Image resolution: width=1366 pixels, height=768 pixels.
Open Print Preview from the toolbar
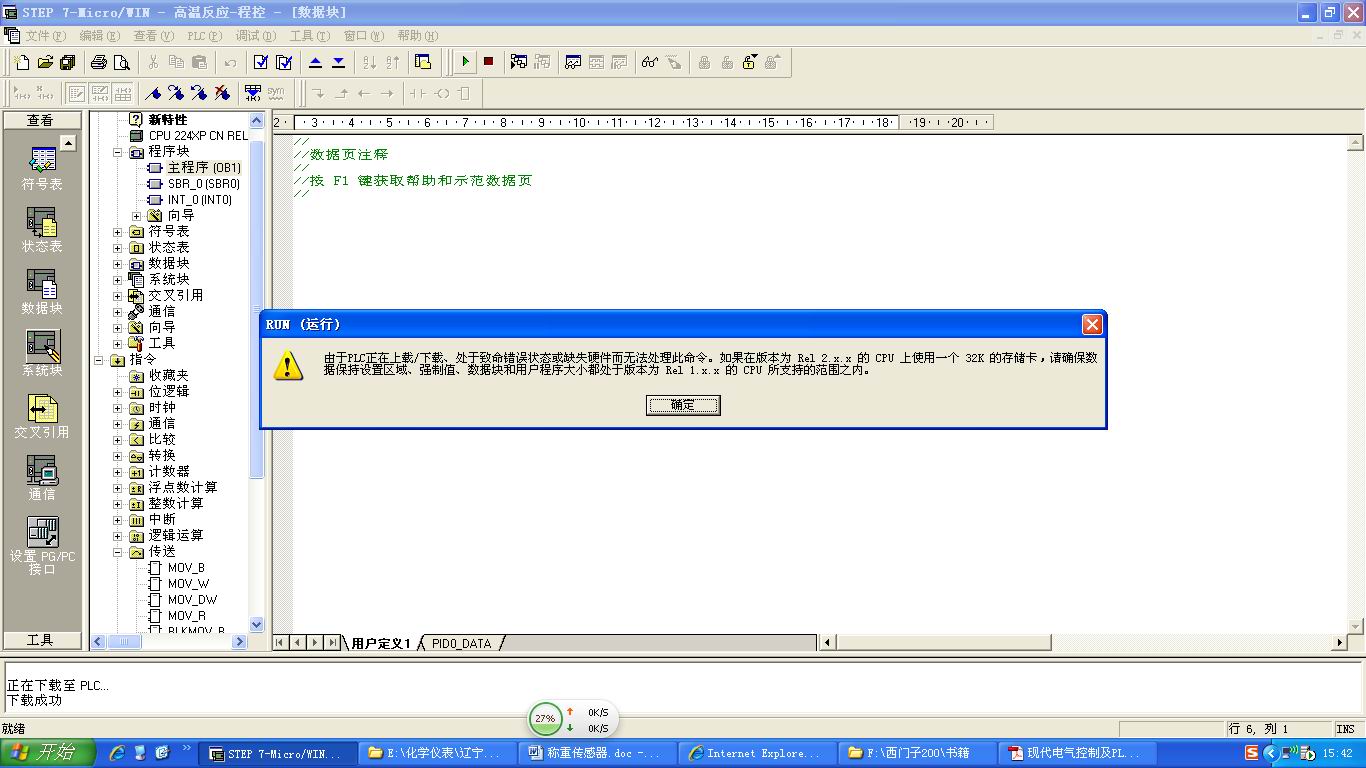[x=121, y=62]
